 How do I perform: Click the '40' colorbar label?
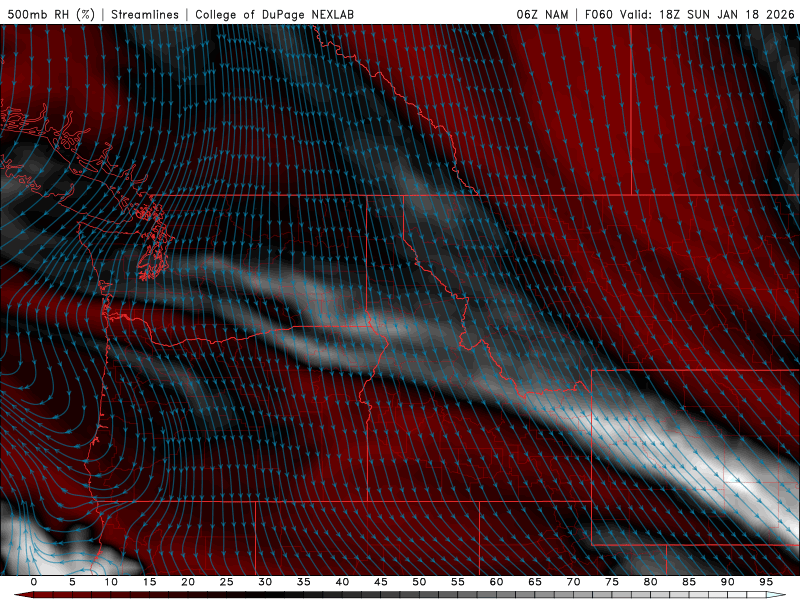click(342, 582)
